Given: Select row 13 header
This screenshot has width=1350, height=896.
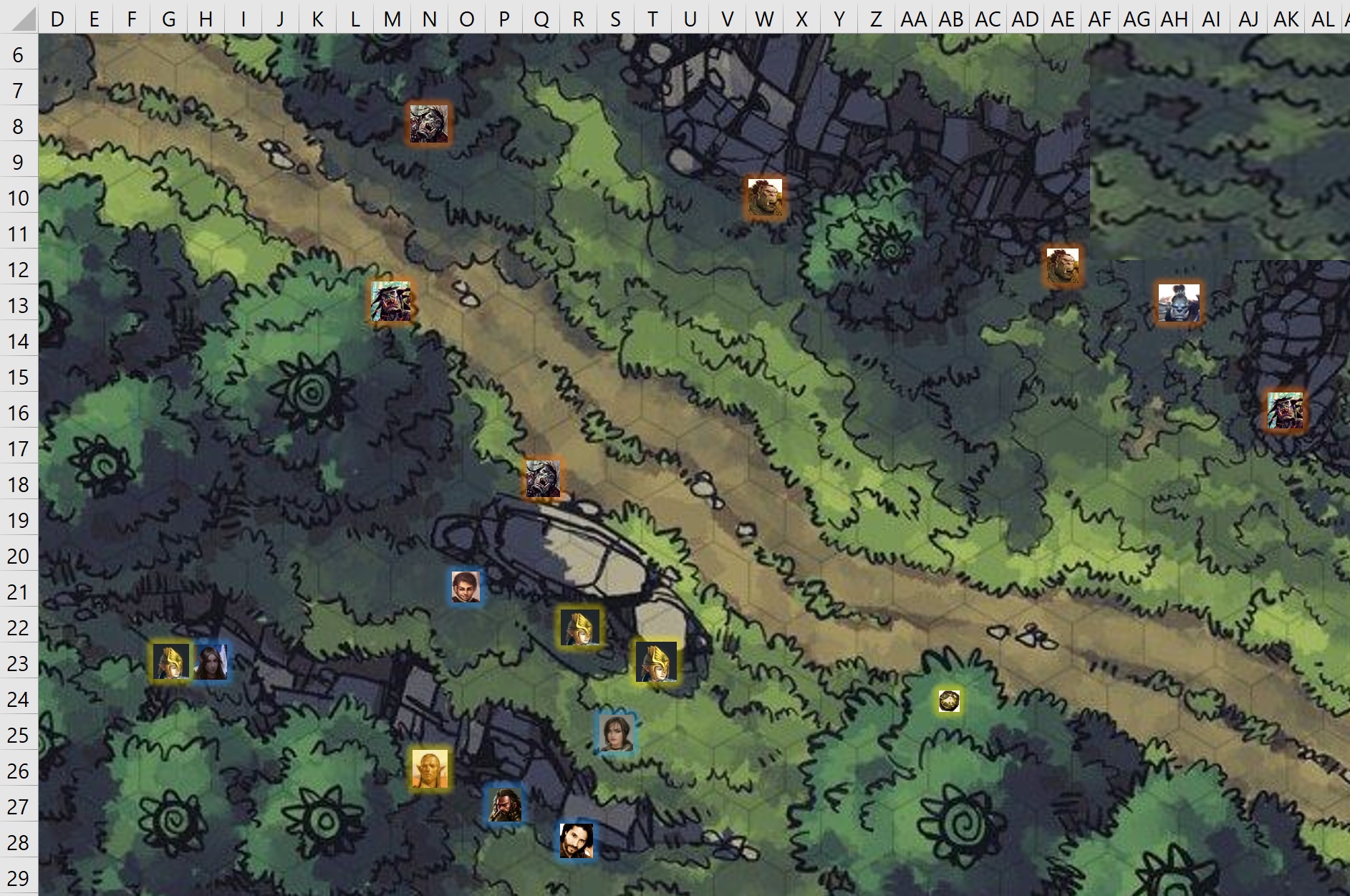Looking at the screenshot, I should click(19, 305).
